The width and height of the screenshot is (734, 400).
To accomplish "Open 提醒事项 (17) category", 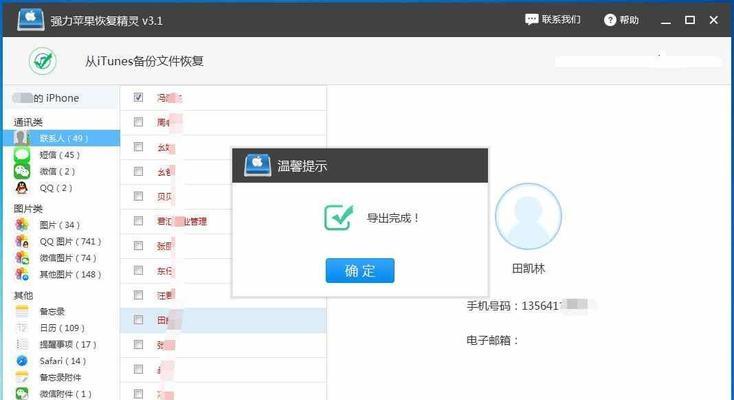I will [x=68, y=344].
